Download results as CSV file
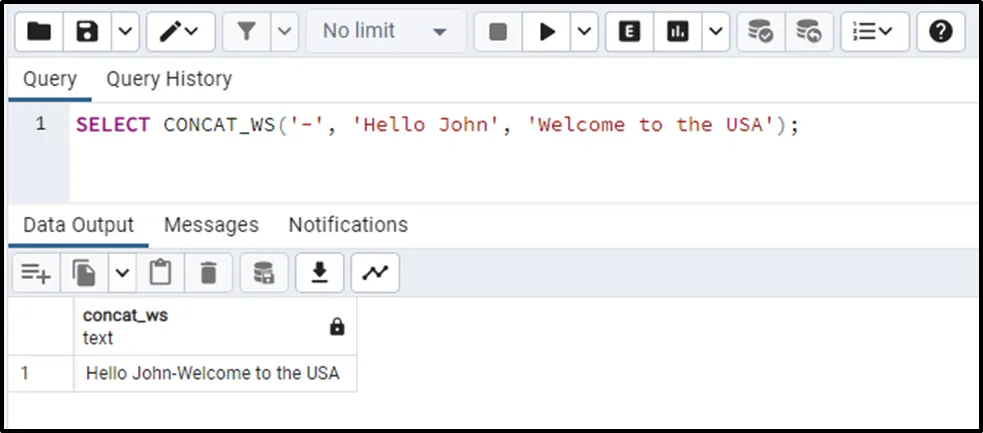The image size is (983, 433). point(320,272)
